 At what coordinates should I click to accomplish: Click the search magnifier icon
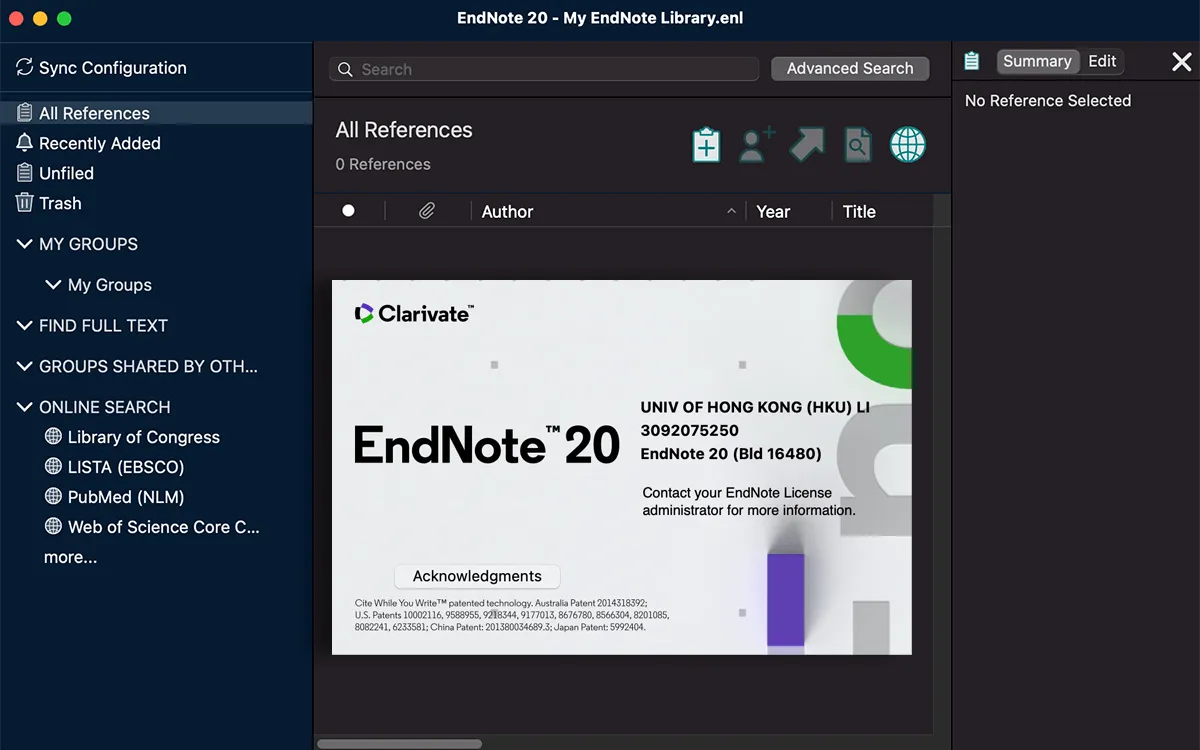(x=345, y=69)
